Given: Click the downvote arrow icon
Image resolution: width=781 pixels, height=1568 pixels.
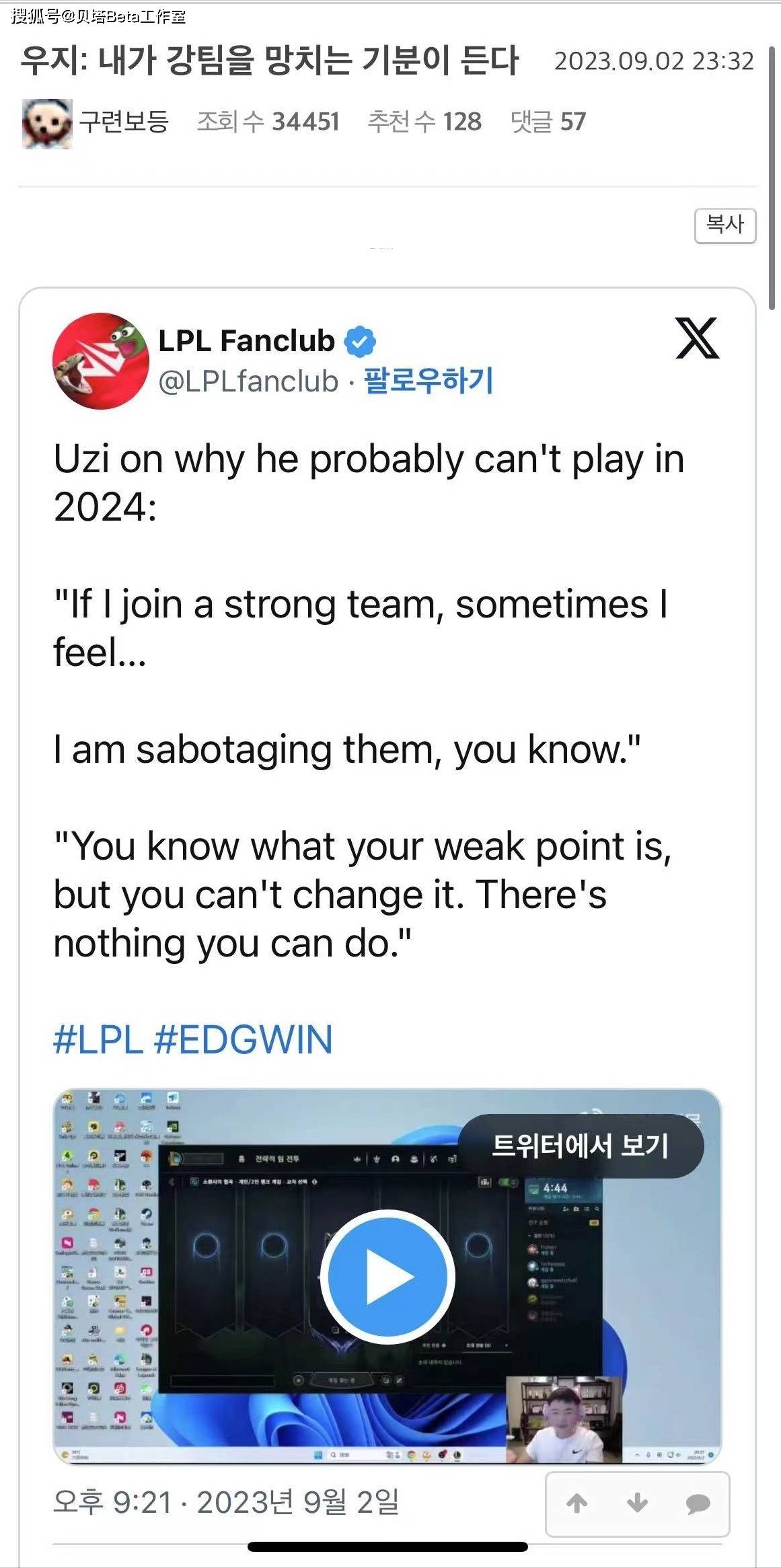Looking at the screenshot, I should 637,1503.
